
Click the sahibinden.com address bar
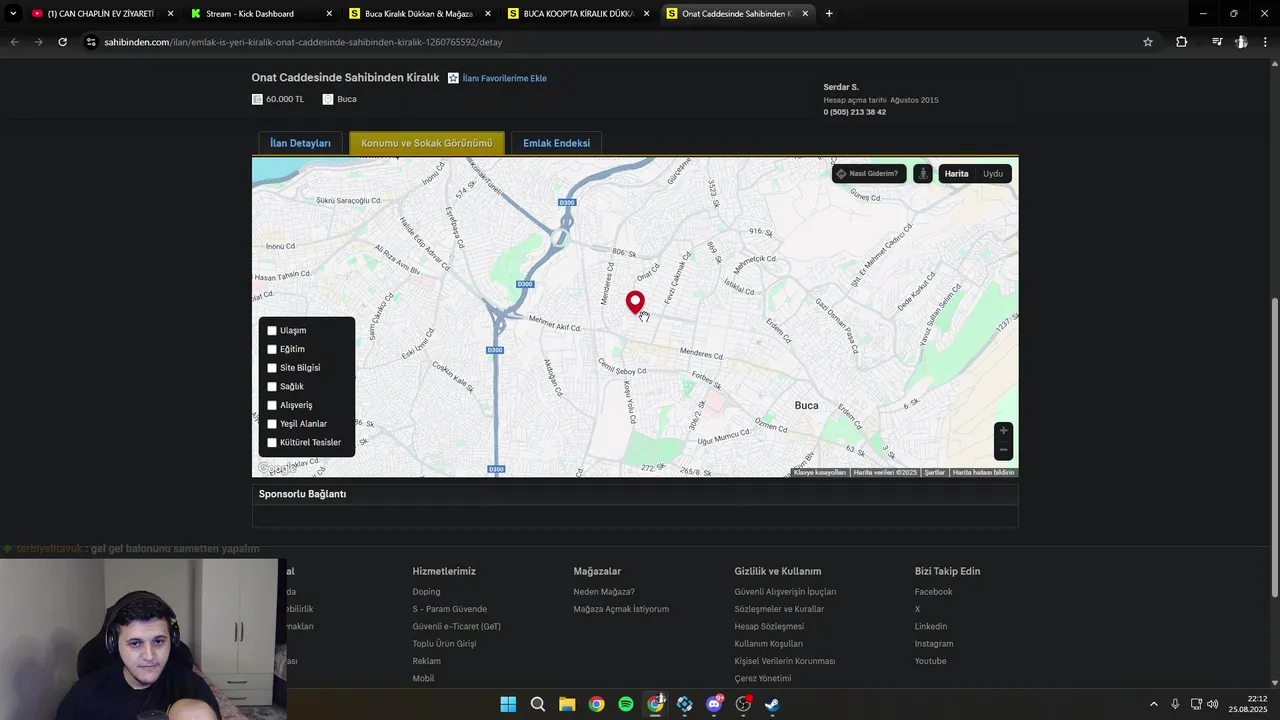coord(610,42)
